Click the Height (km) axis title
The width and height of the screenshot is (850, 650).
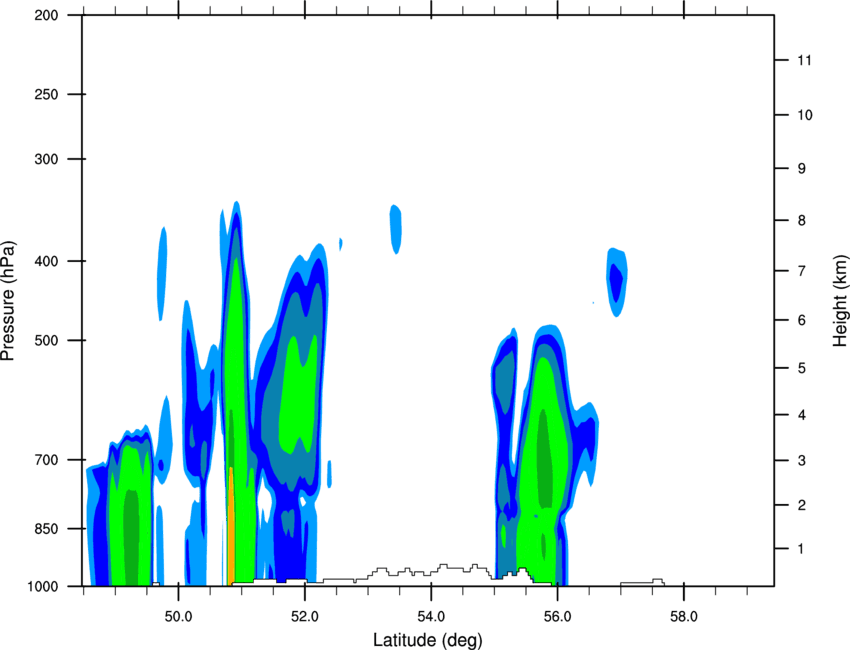pos(840,301)
